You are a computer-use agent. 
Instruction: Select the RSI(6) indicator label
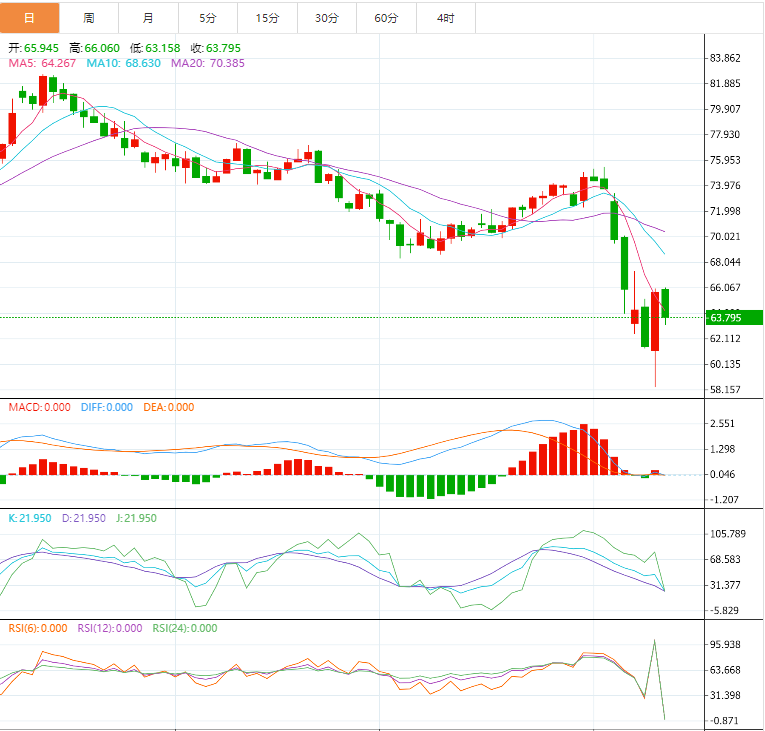pyautogui.click(x=40, y=628)
